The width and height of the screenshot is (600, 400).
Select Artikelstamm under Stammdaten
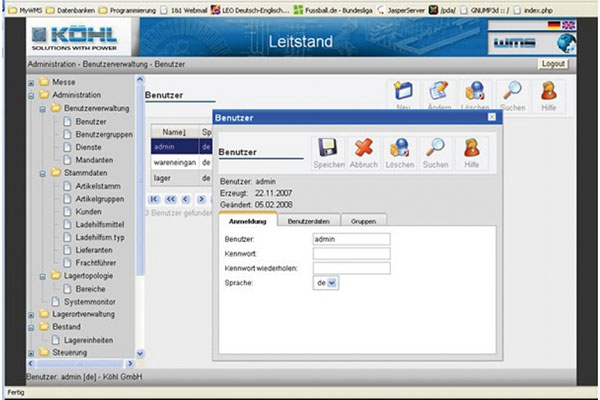point(98,185)
